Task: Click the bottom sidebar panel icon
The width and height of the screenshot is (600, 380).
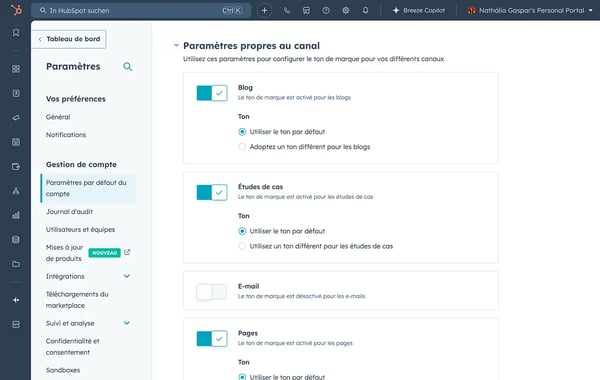Action: click(x=16, y=325)
